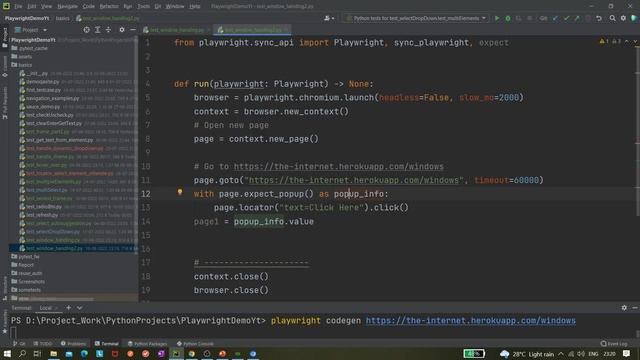Open the TODO tool window

pyautogui.click(x=43, y=344)
